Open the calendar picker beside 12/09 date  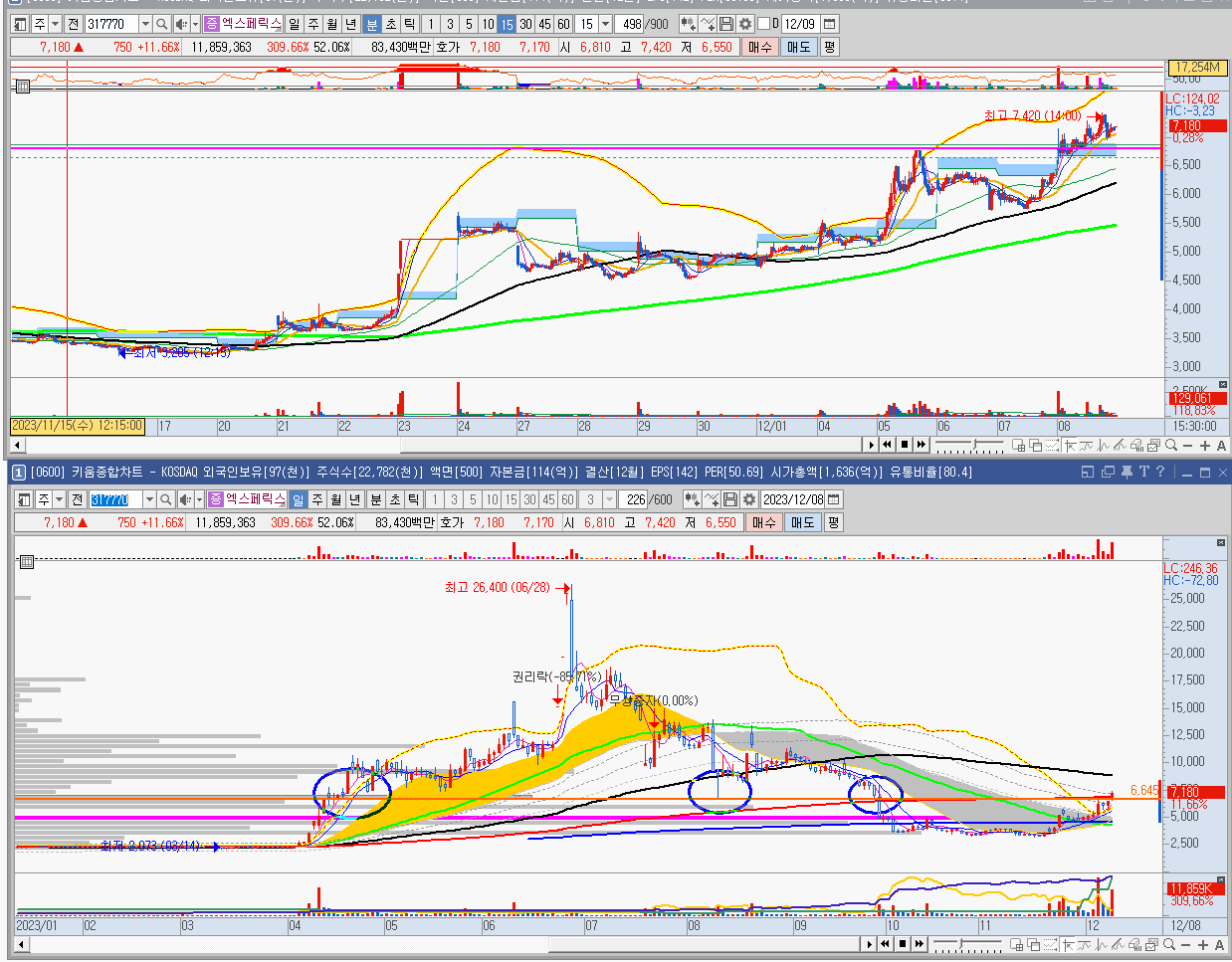point(830,23)
